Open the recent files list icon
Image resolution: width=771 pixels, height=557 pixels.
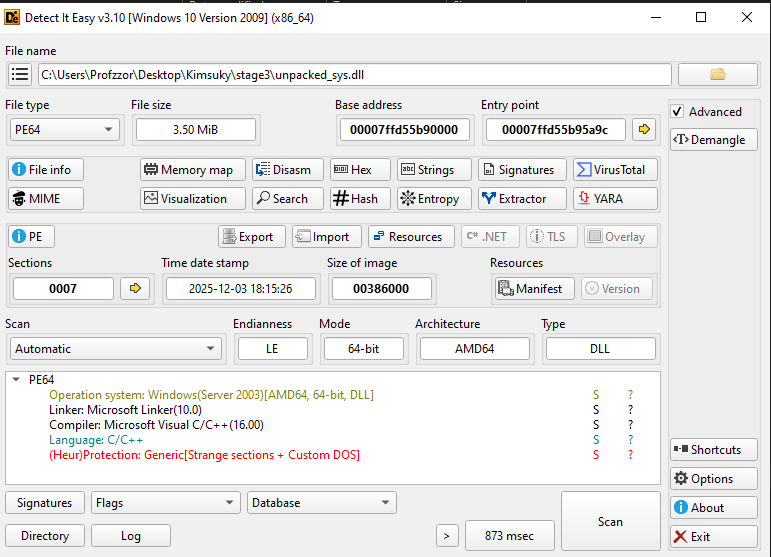pyautogui.click(x=20, y=75)
